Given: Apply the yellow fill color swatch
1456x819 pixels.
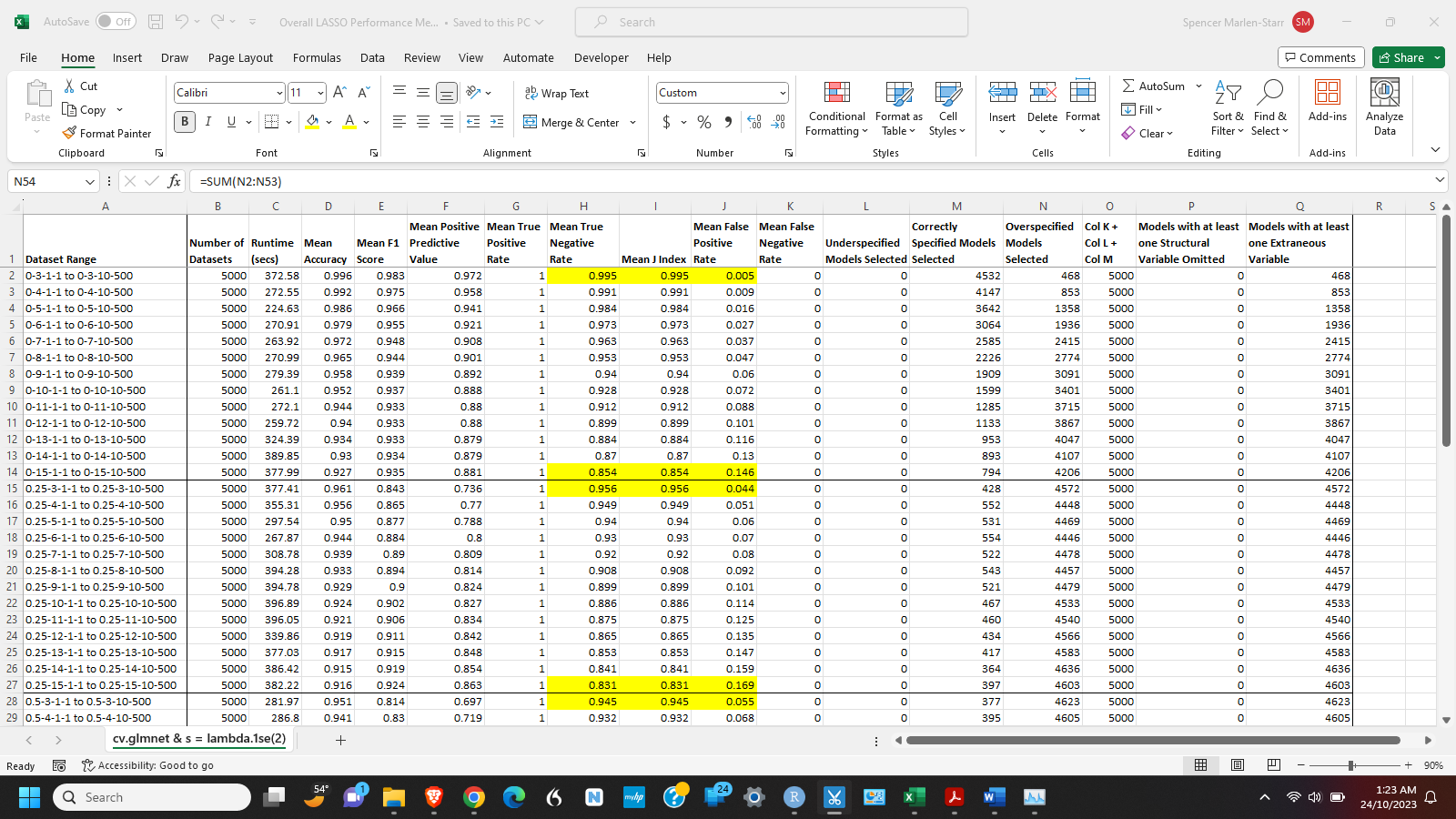Looking at the screenshot, I should pyautogui.click(x=312, y=122).
